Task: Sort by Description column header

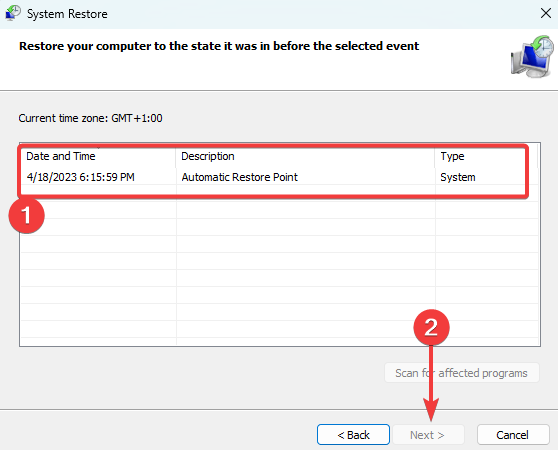Action: (x=305, y=156)
